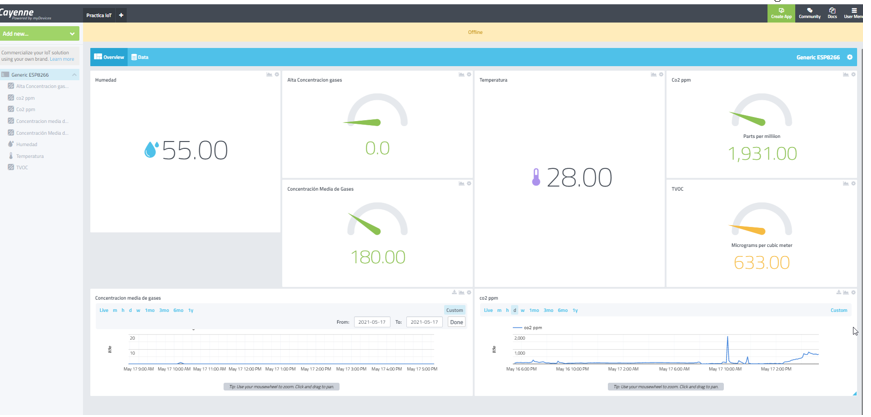Open Temperatura widget chart icon
This screenshot has width=871, height=417.
[x=654, y=74]
